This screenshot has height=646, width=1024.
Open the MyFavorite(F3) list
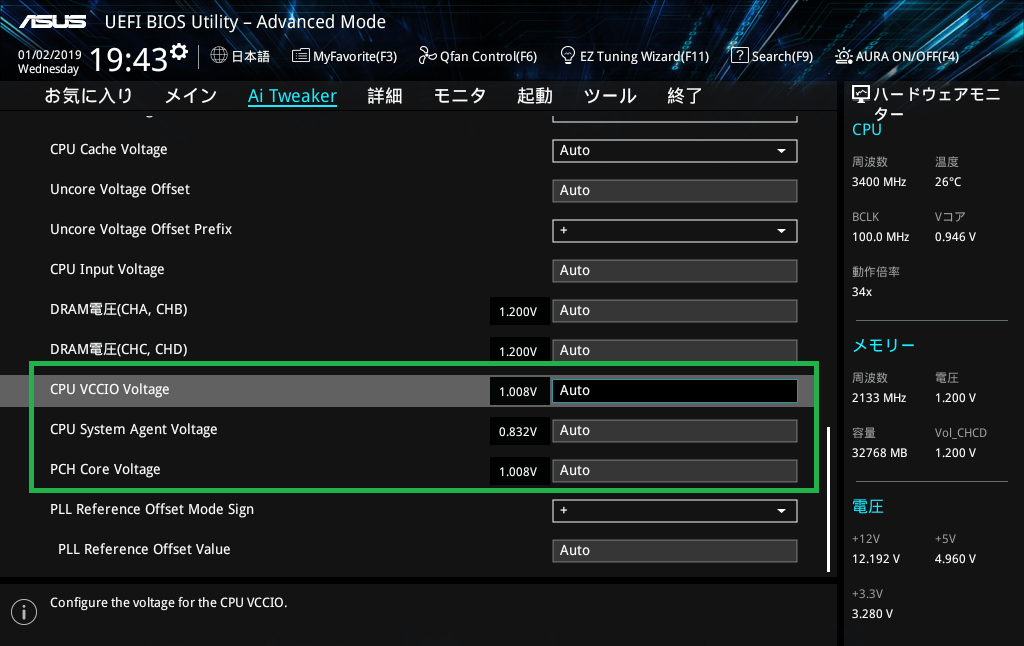[x=344, y=56]
